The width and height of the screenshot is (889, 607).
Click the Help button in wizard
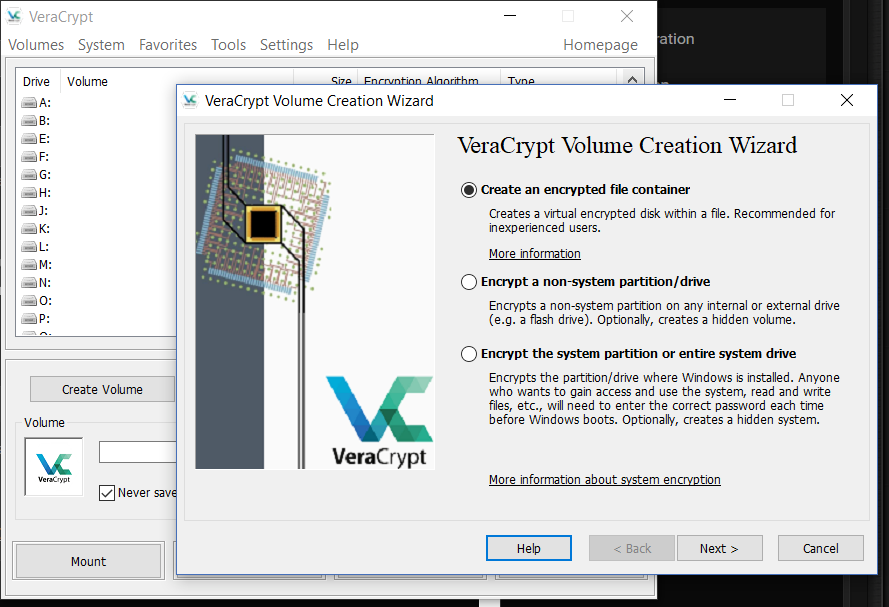pos(528,549)
